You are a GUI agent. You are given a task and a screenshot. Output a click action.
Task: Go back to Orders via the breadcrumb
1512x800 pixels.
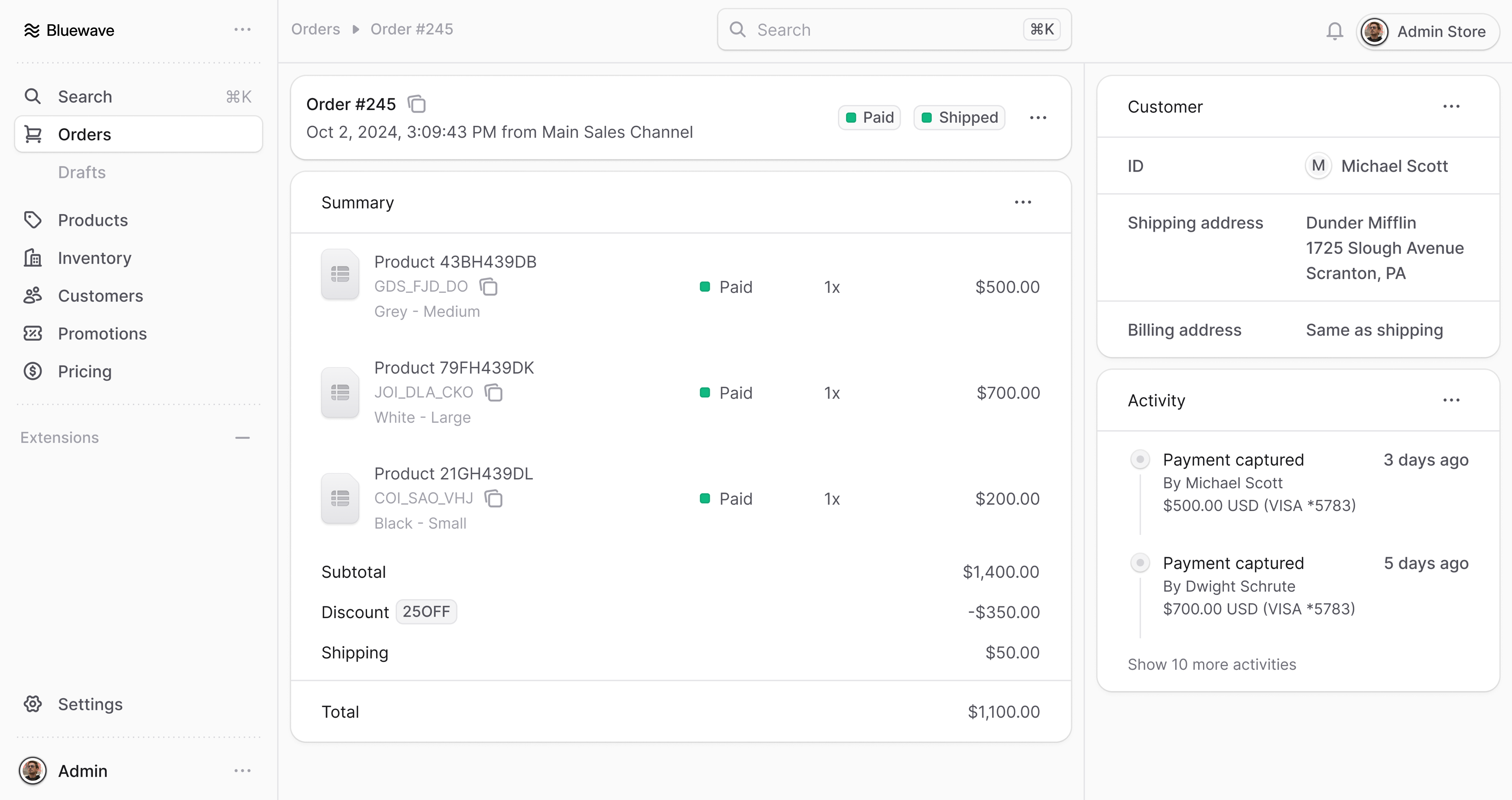[315, 29]
